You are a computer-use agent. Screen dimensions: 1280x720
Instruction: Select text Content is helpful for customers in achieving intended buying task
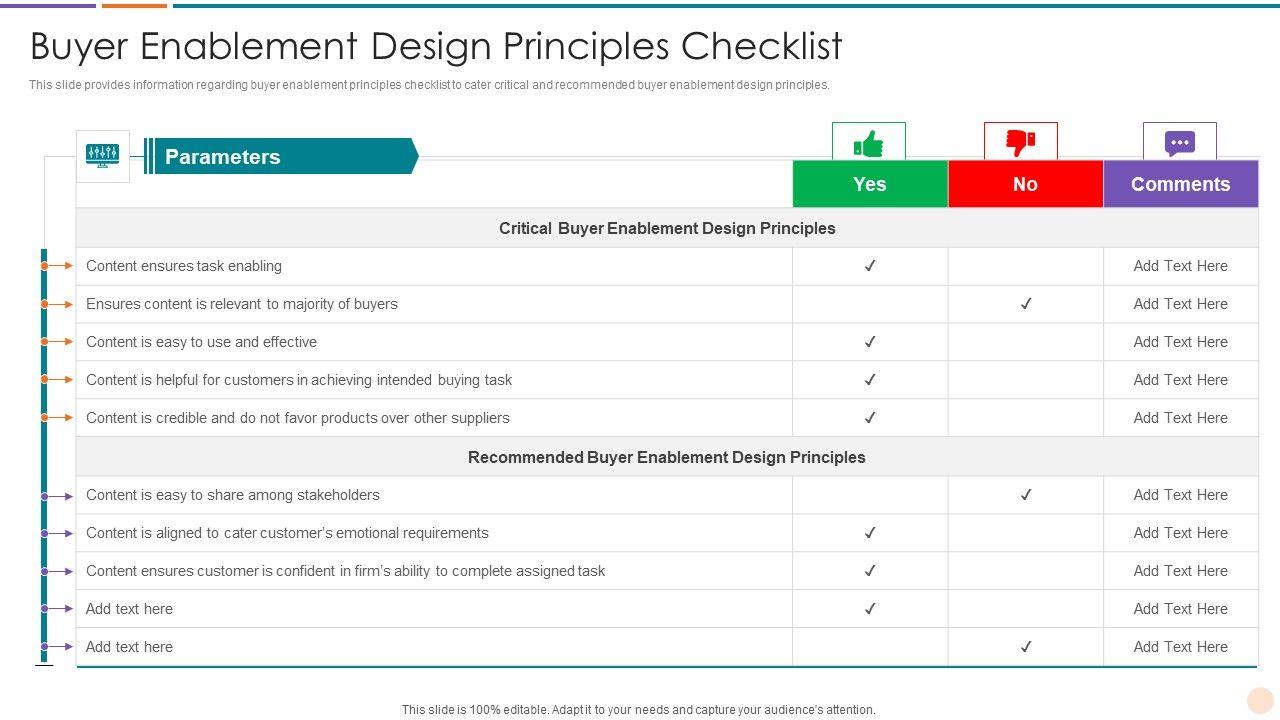pos(299,380)
